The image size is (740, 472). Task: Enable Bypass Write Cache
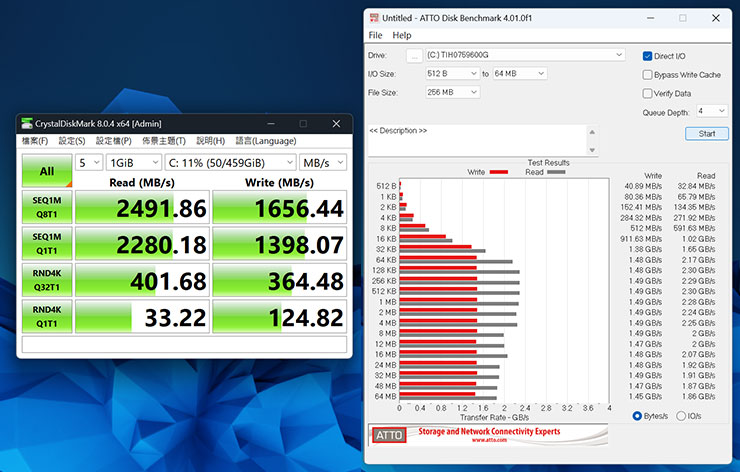[648, 75]
